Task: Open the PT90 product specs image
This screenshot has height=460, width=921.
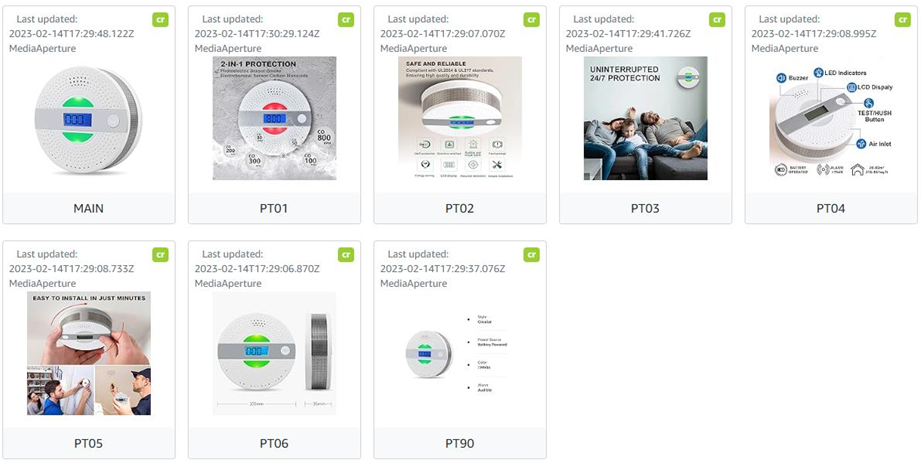Action: coord(460,353)
